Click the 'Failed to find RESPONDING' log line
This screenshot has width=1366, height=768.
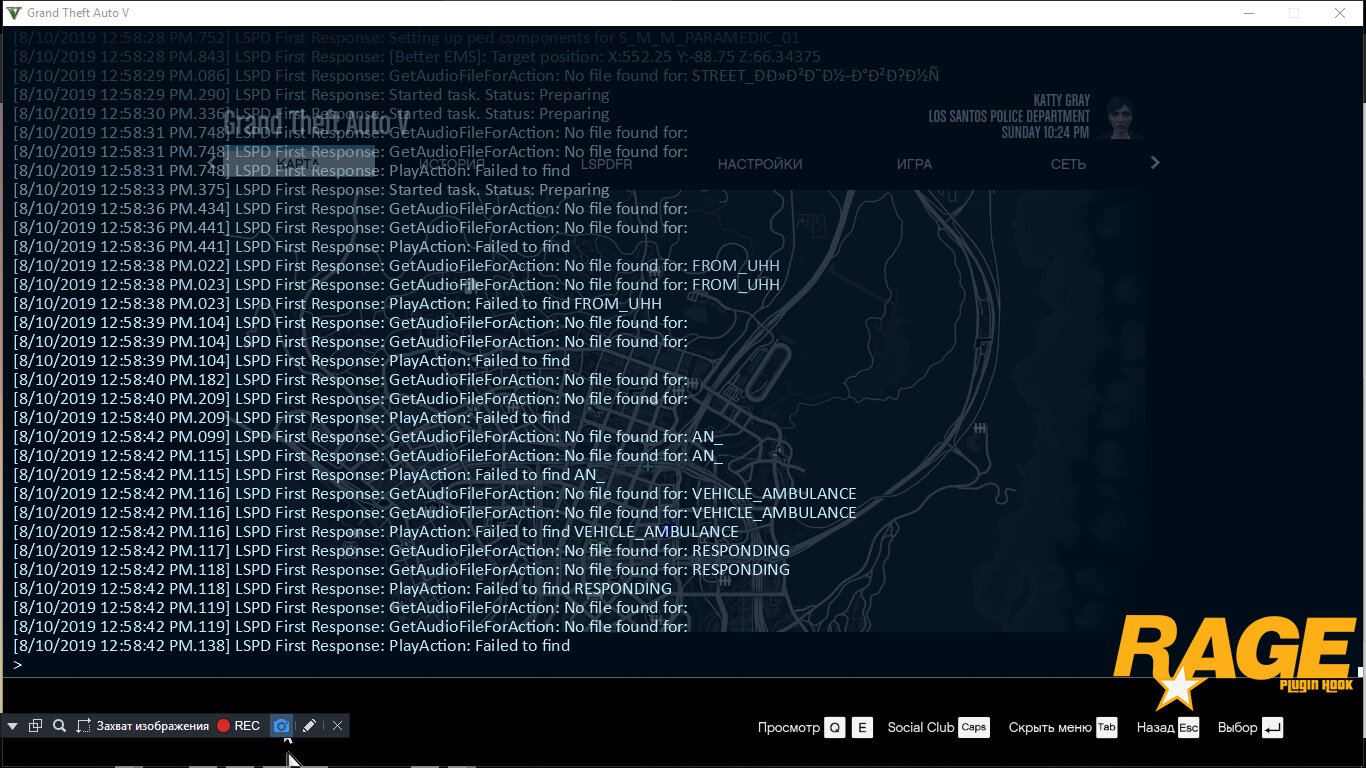tap(343, 589)
